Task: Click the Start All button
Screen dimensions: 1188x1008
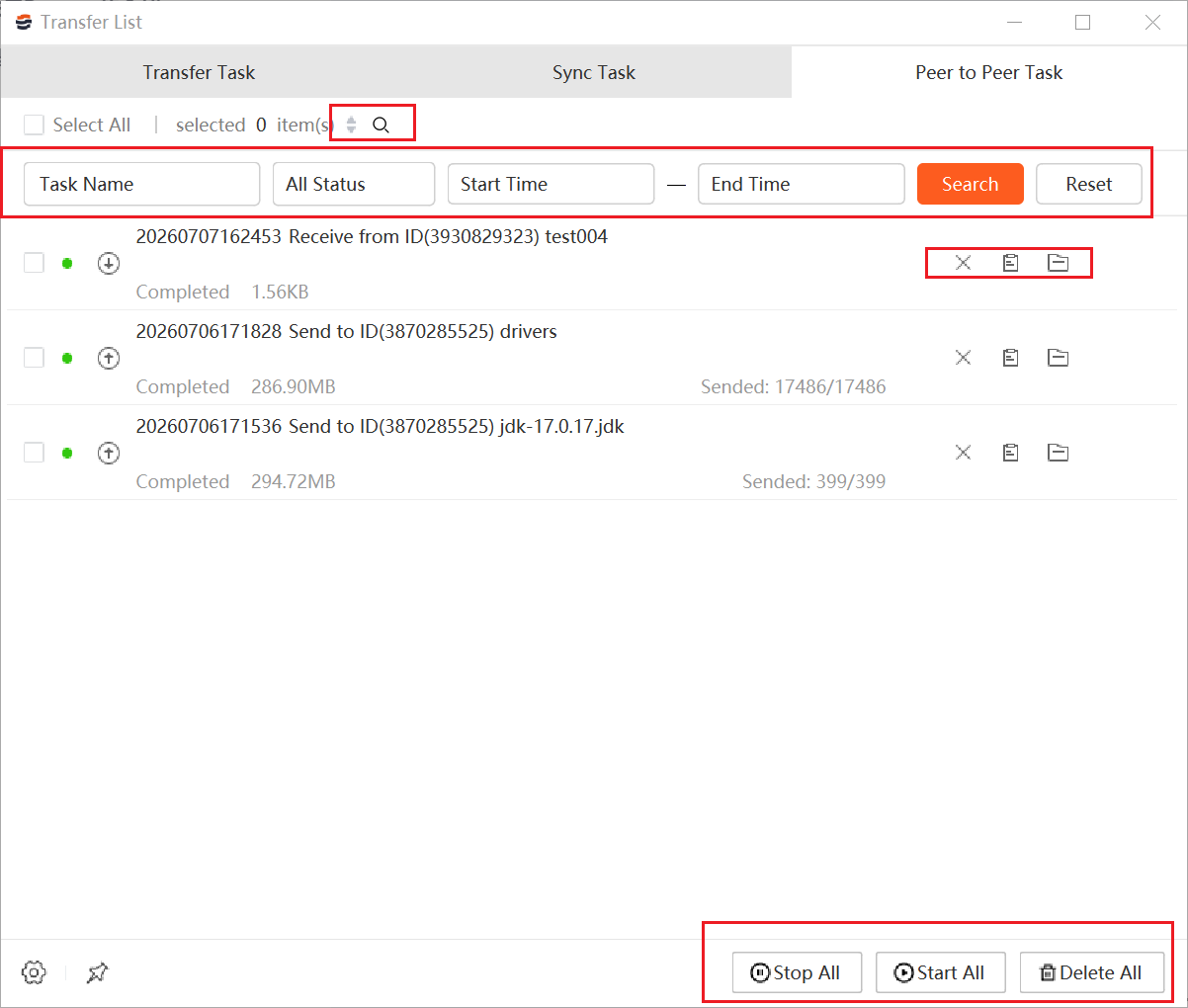Action: point(941,972)
